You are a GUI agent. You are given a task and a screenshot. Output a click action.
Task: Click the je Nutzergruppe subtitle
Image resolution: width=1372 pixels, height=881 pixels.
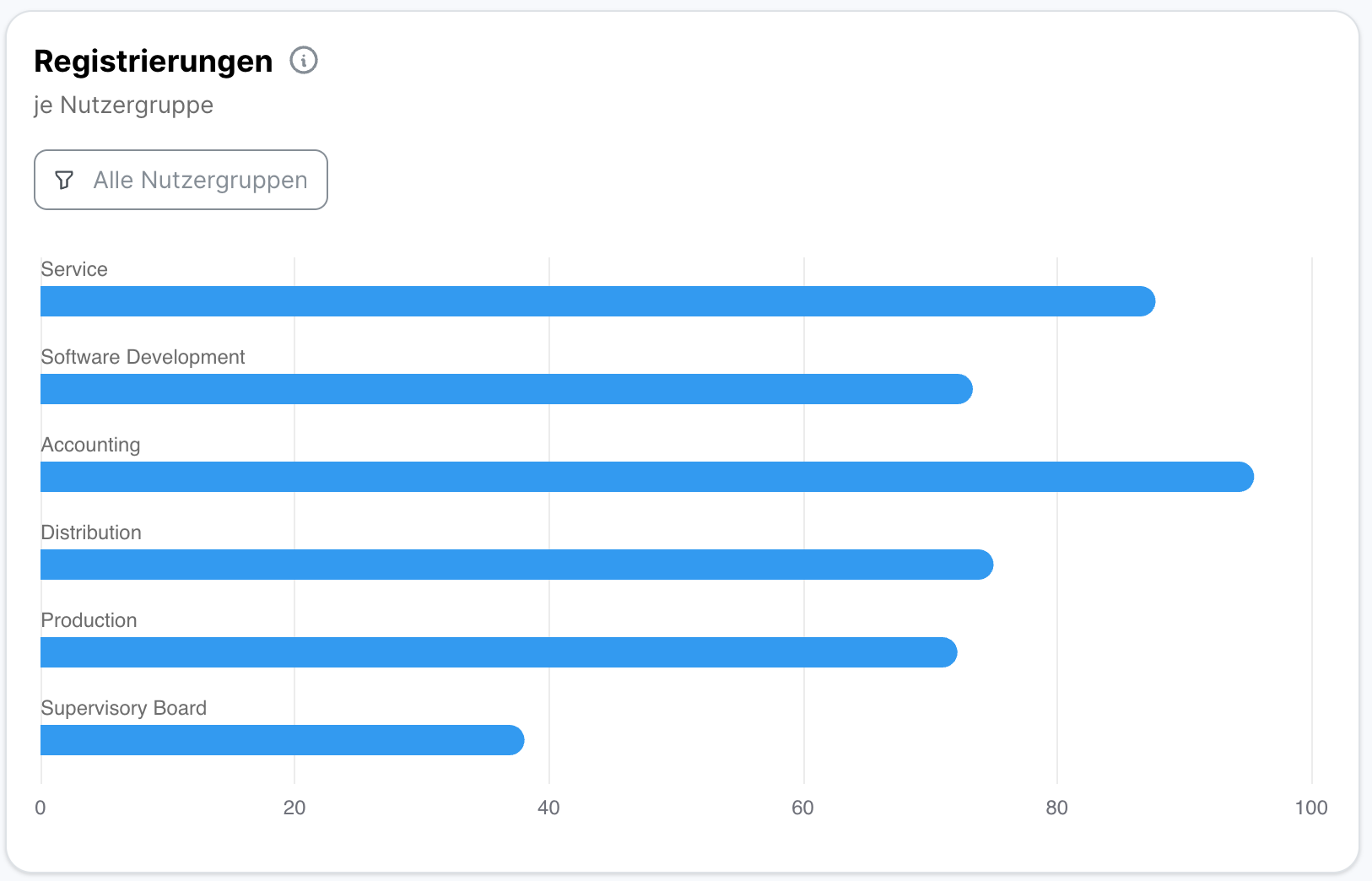(x=123, y=105)
